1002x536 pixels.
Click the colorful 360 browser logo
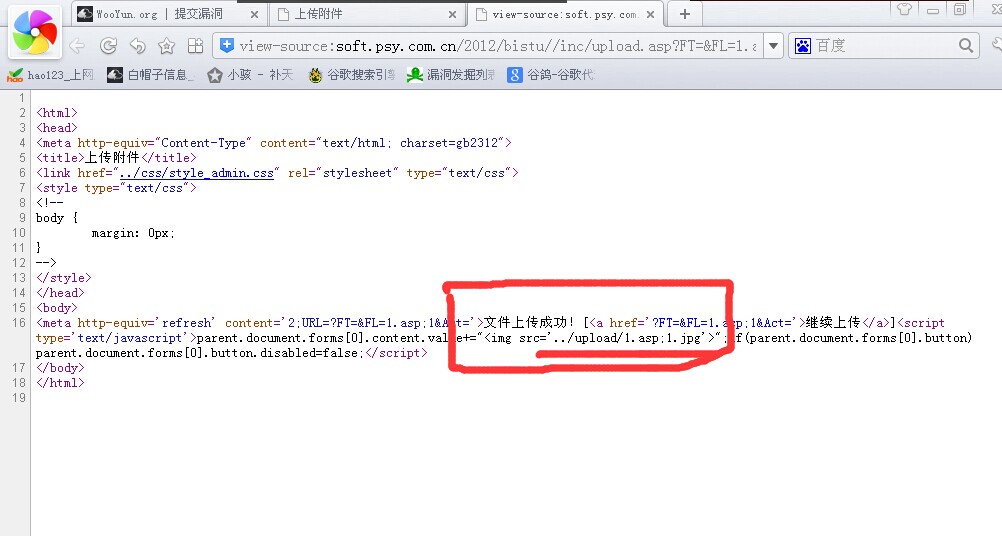[35, 32]
